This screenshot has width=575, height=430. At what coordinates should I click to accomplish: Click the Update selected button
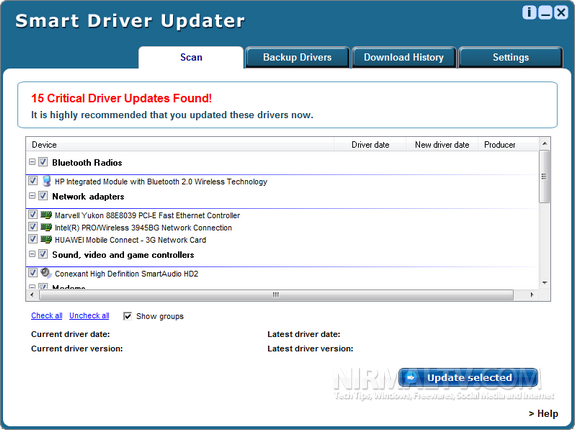pyautogui.click(x=468, y=378)
